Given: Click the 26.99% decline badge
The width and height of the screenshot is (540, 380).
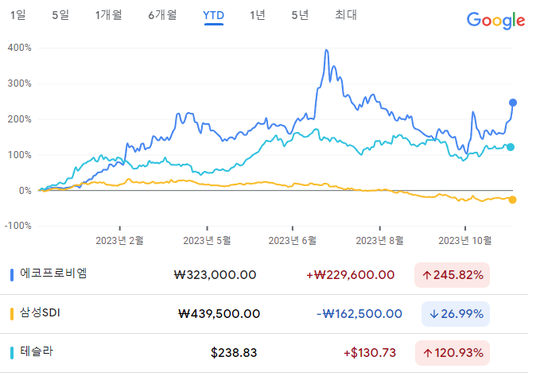Looking at the screenshot, I should [456, 314].
